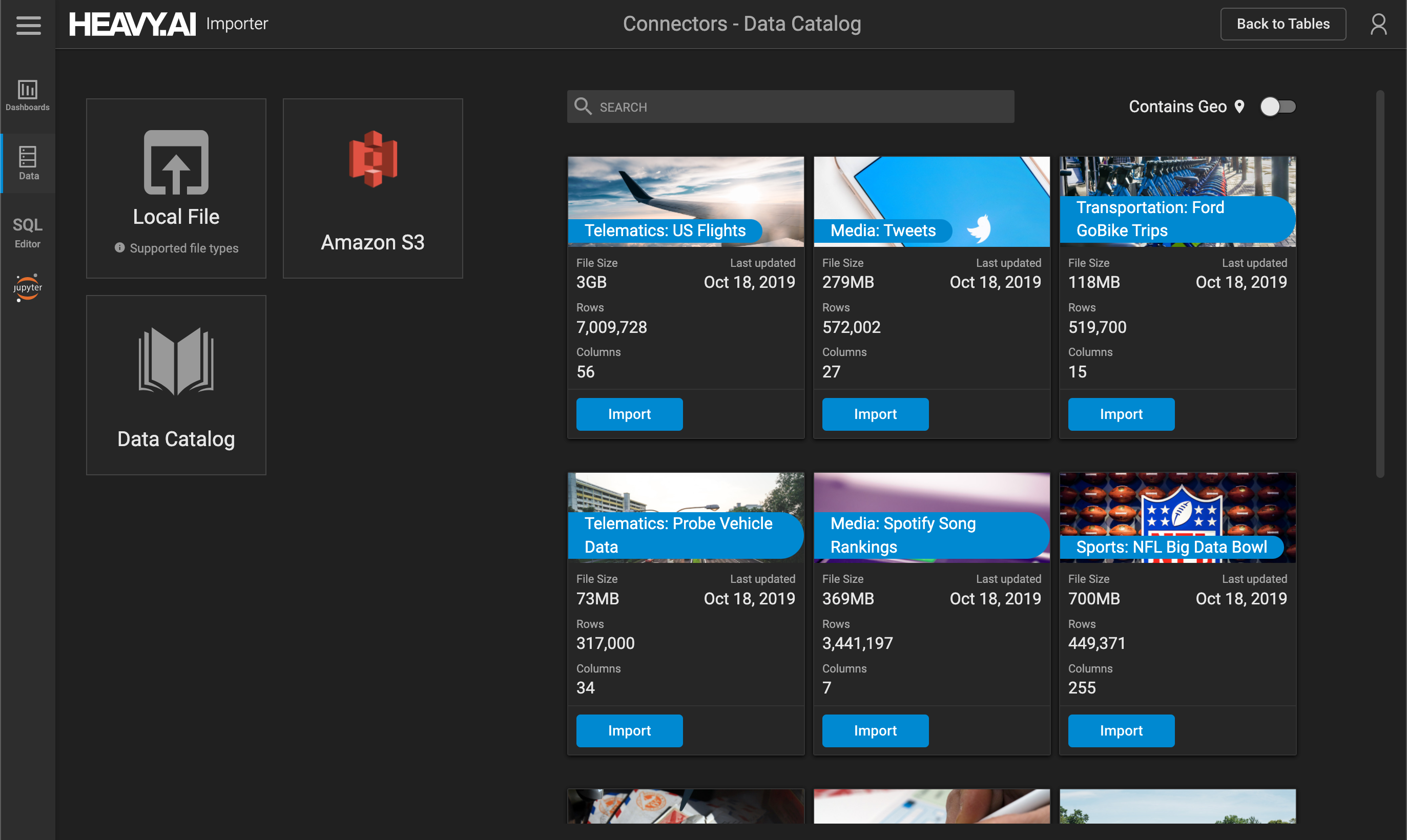Open the Data Catalog connector tile
This screenshot has height=840, width=1407.
(x=176, y=385)
